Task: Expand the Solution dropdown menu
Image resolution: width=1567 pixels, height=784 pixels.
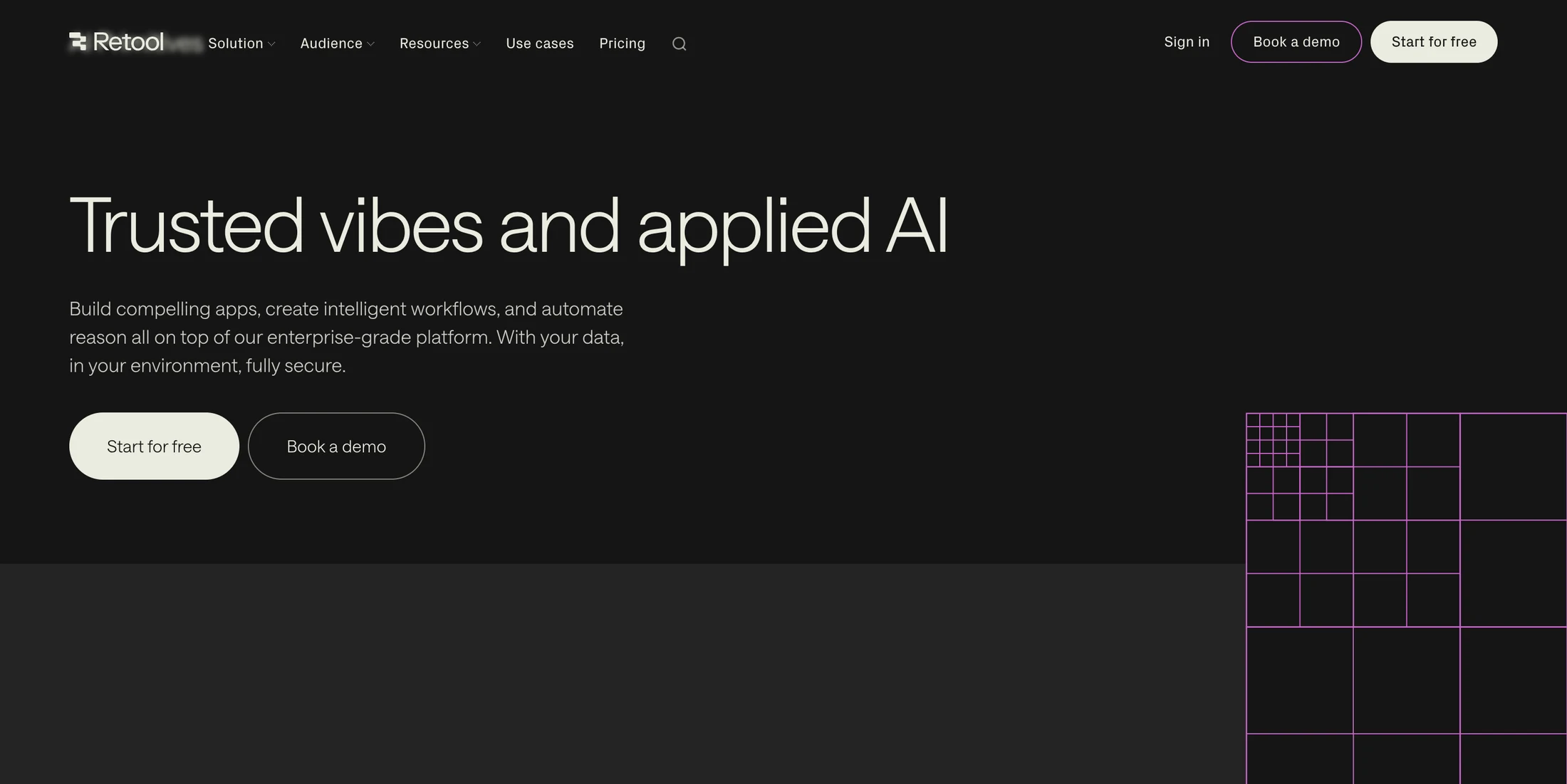Action: pyautogui.click(x=241, y=43)
